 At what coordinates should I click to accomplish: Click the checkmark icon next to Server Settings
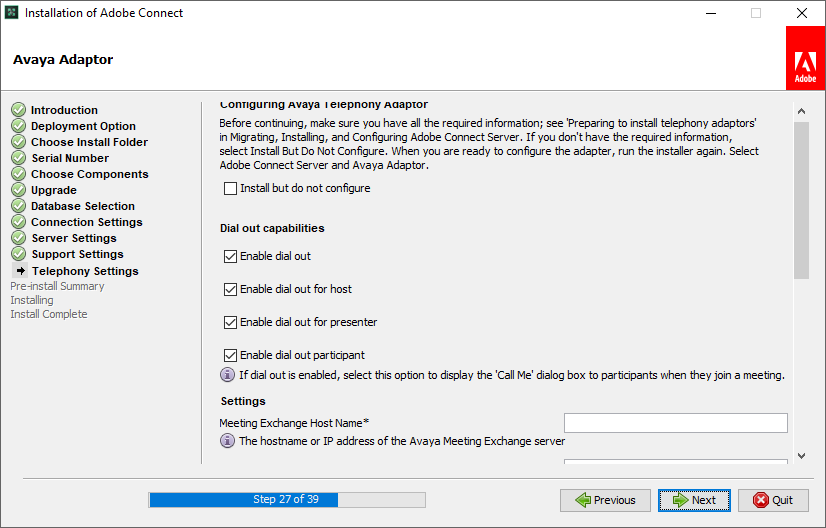pos(18,238)
